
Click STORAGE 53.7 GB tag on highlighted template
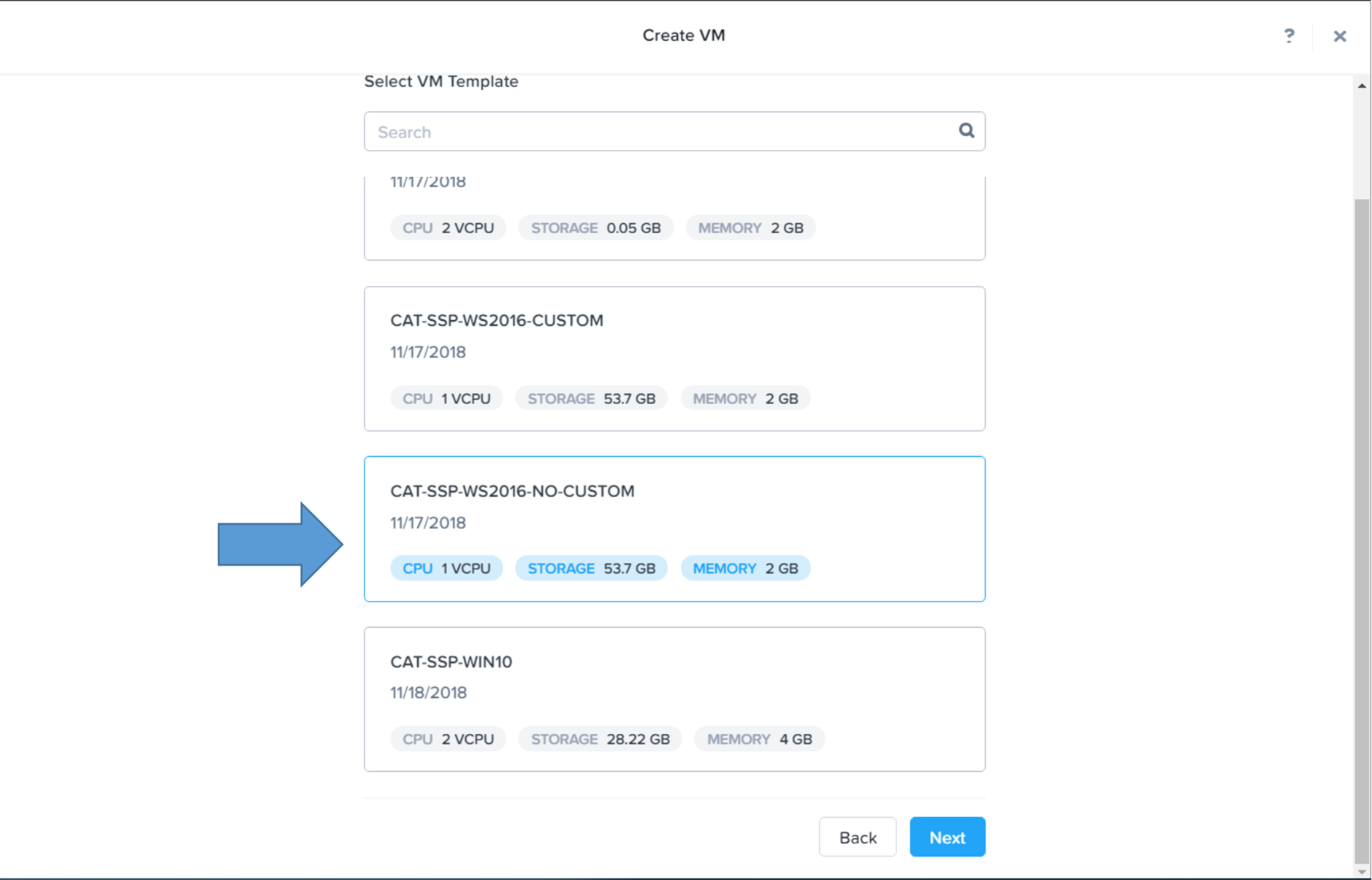pyautogui.click(x=591, y=569)
